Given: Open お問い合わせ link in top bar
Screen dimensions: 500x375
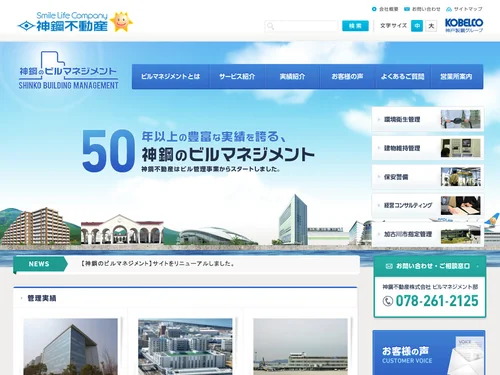Looking at the screenshot, I should tap(422, 9).
